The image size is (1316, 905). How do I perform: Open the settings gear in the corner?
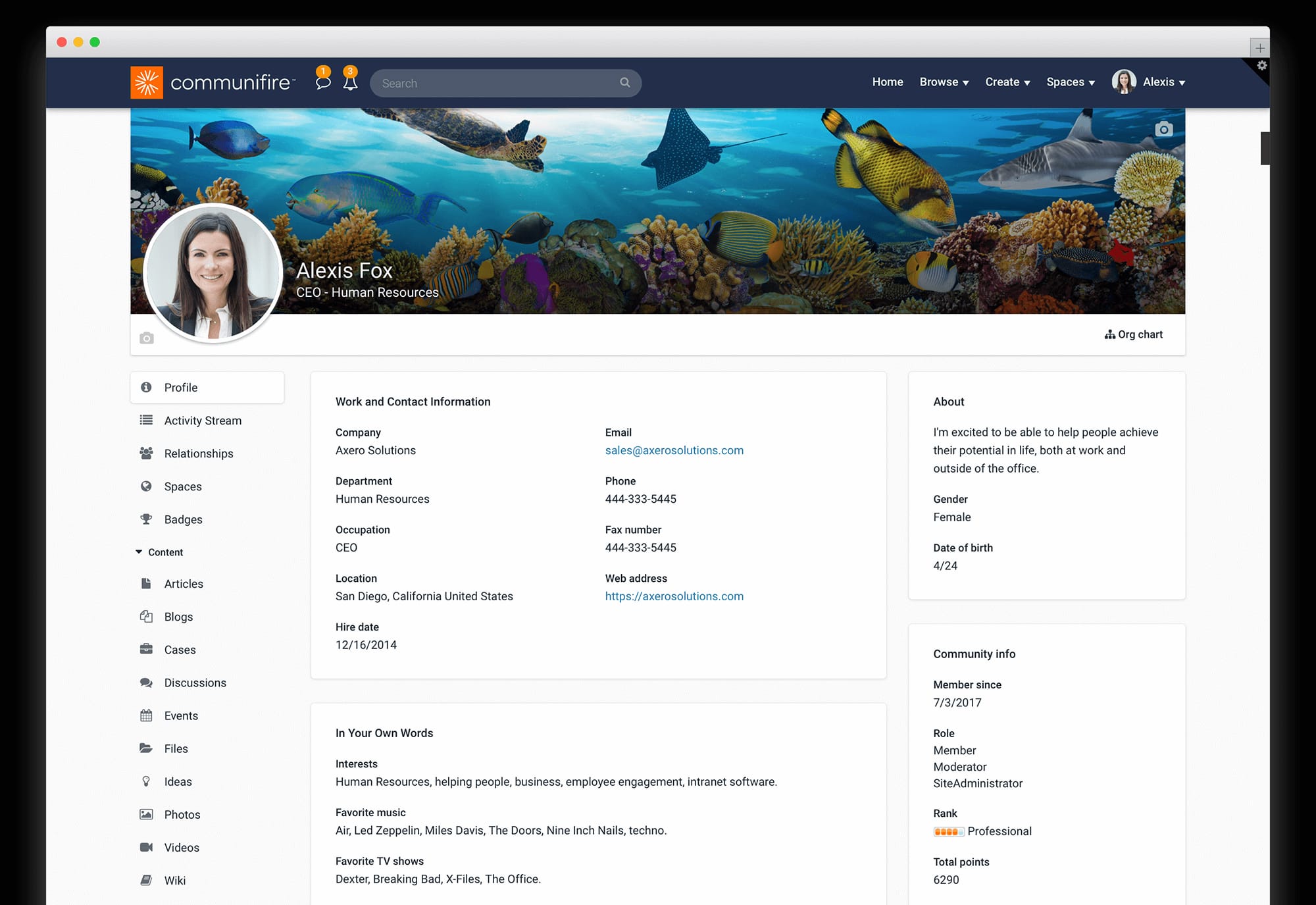point(1262,66)
